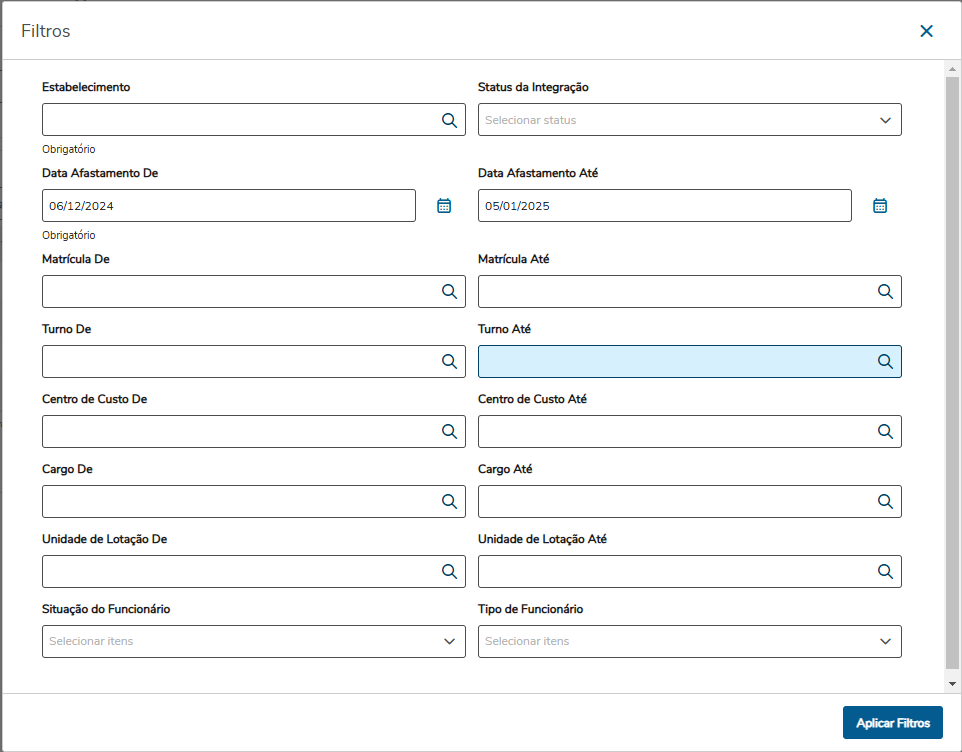The image size is (962, 752).
Task: Focus the Cargo De input field
Action: click(238, 502)
